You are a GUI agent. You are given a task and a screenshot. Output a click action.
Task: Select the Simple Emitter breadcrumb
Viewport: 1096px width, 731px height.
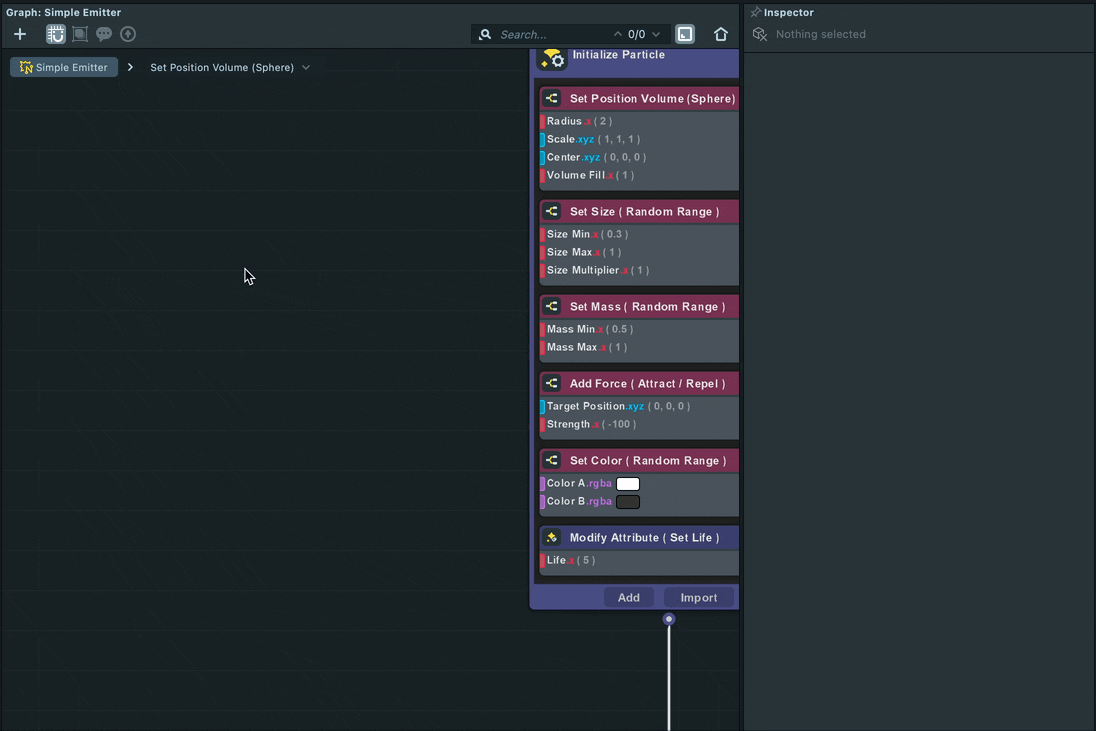(64, 68)
